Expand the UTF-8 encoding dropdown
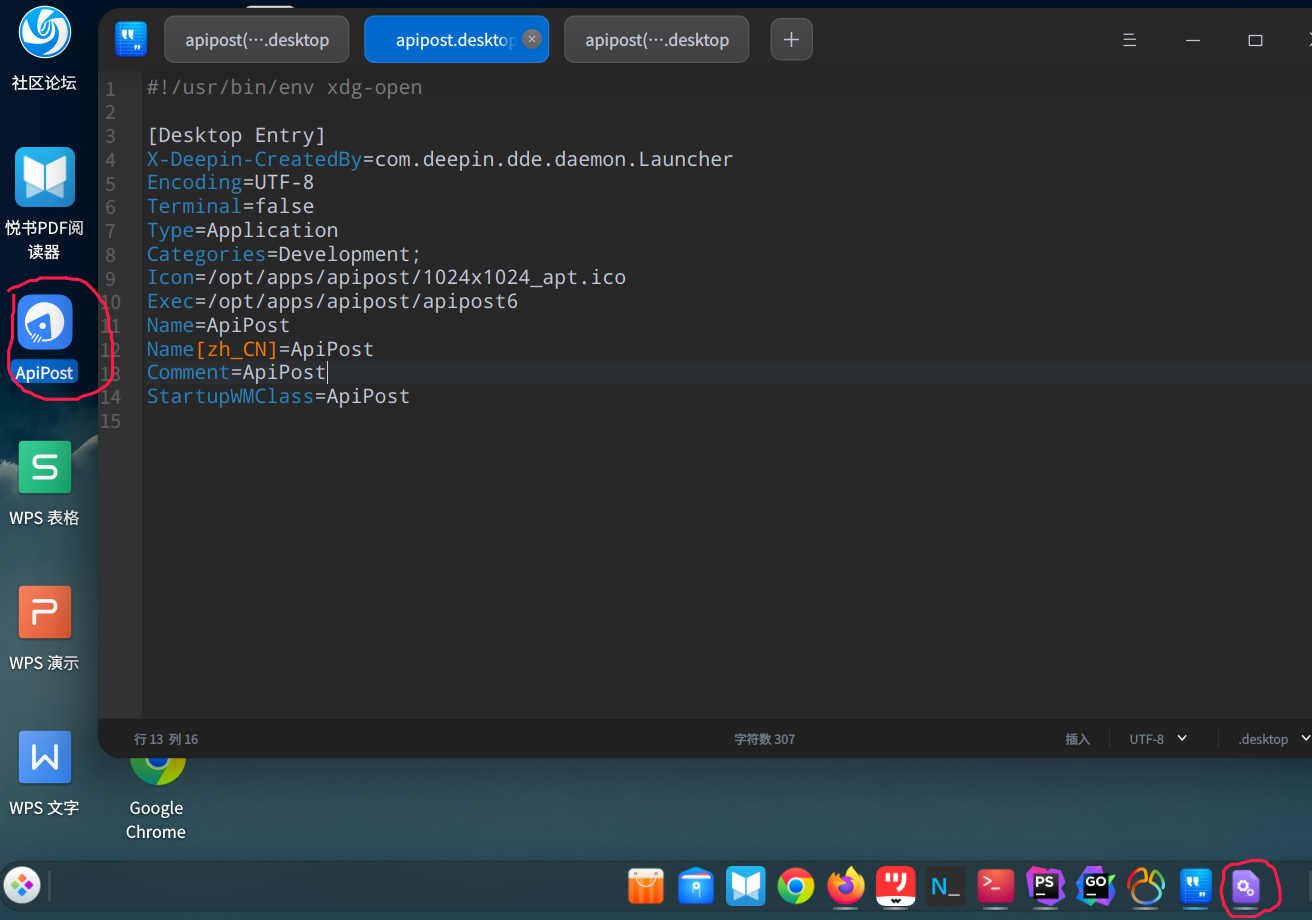1312x920 pixels. click(1158, 739)
